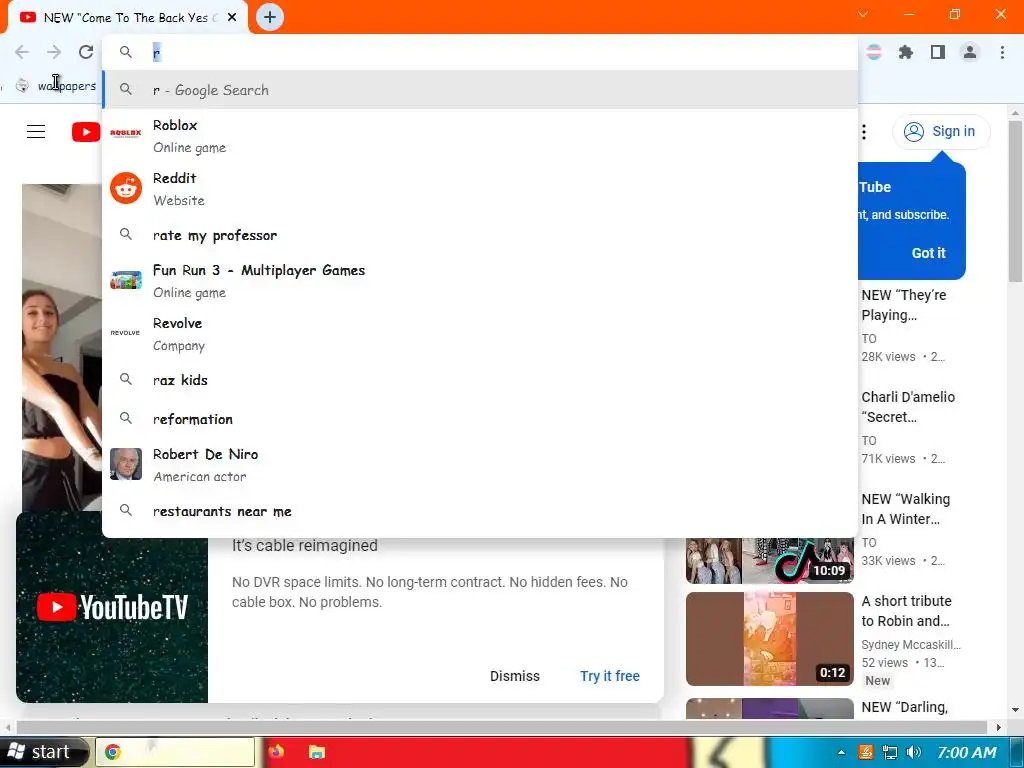Viewport: 1024px width, 768px height.
Task: Open the Chrome three-dot menu
Action: pyautogui.click(x=1002, y=52)
